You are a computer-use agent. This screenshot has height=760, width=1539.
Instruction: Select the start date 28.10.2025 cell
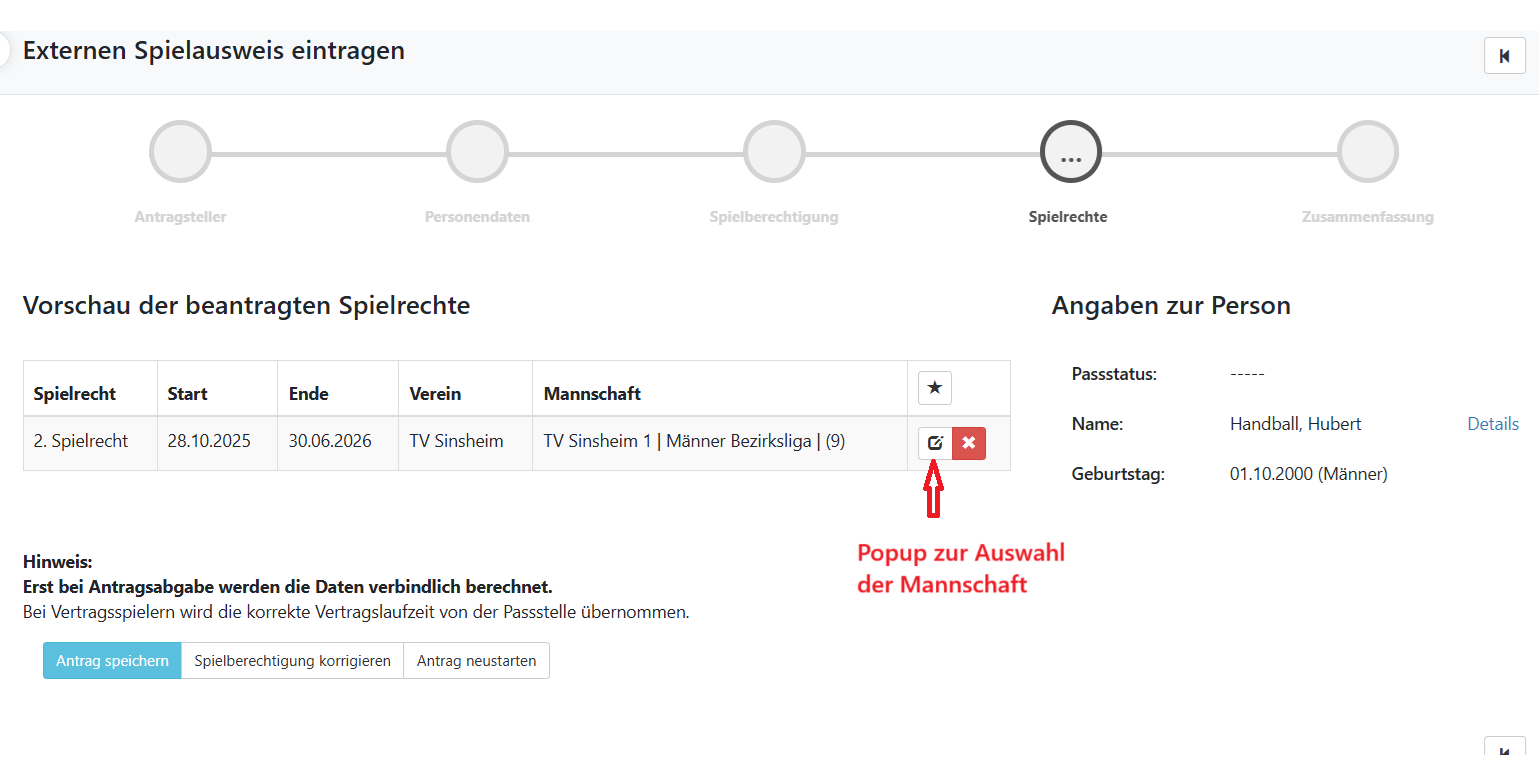(x=209, y=441)
